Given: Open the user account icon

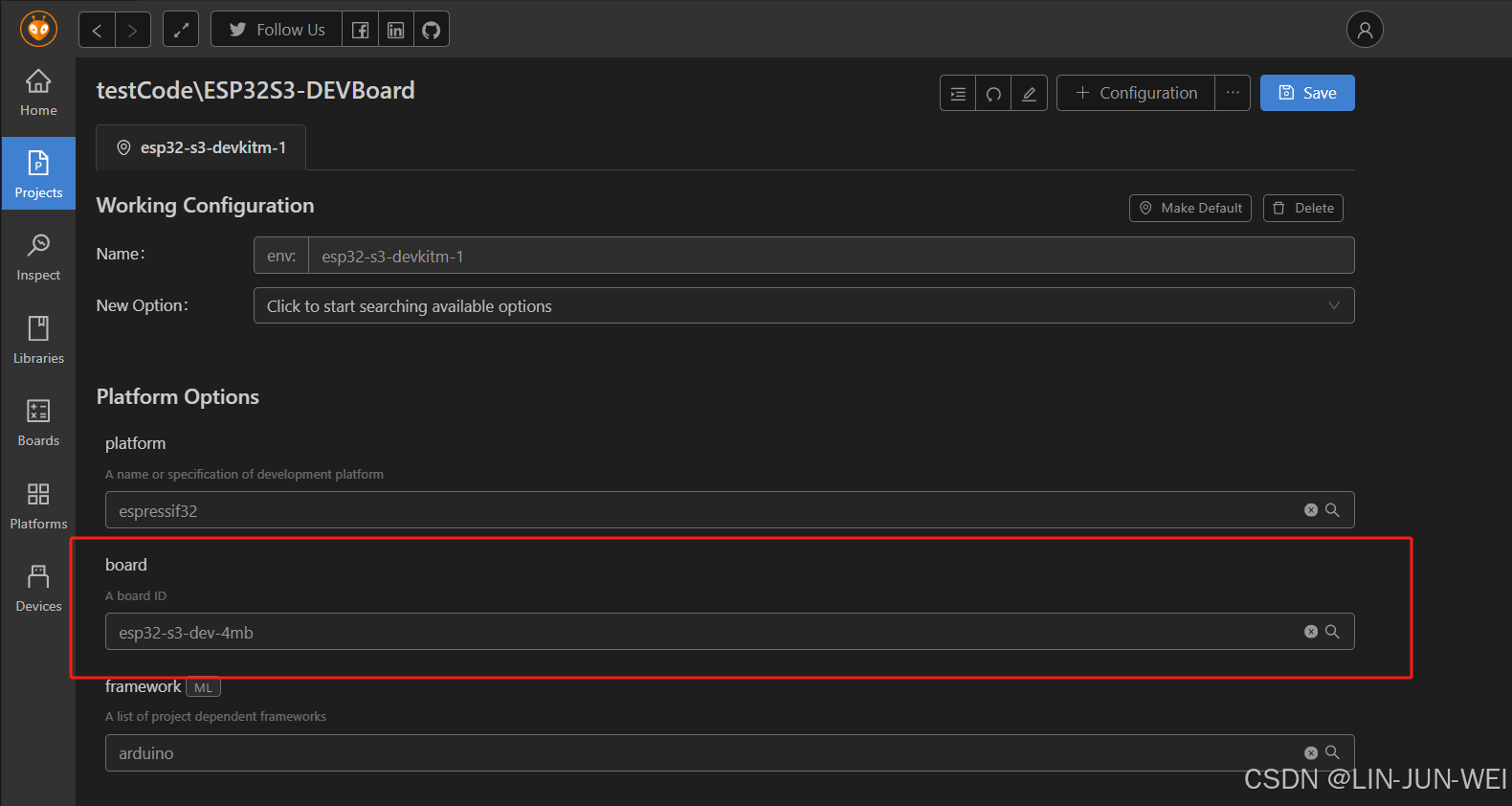Looking at the screenshot, I should (1365, 30).
